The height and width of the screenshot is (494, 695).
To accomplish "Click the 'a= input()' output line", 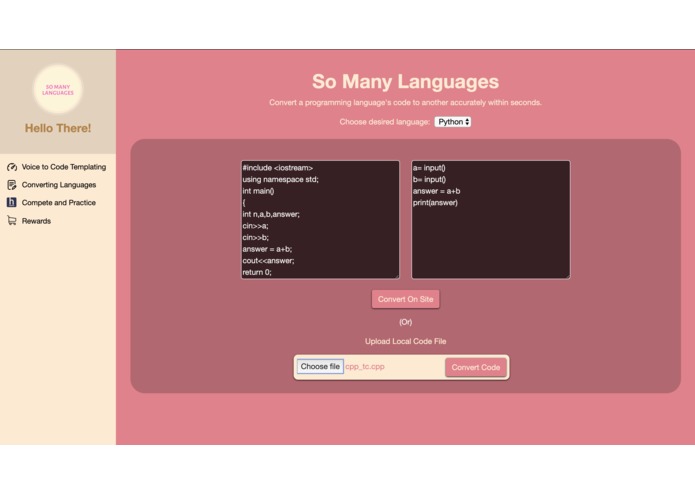I will pyautogui.click(x=429, y=168).
